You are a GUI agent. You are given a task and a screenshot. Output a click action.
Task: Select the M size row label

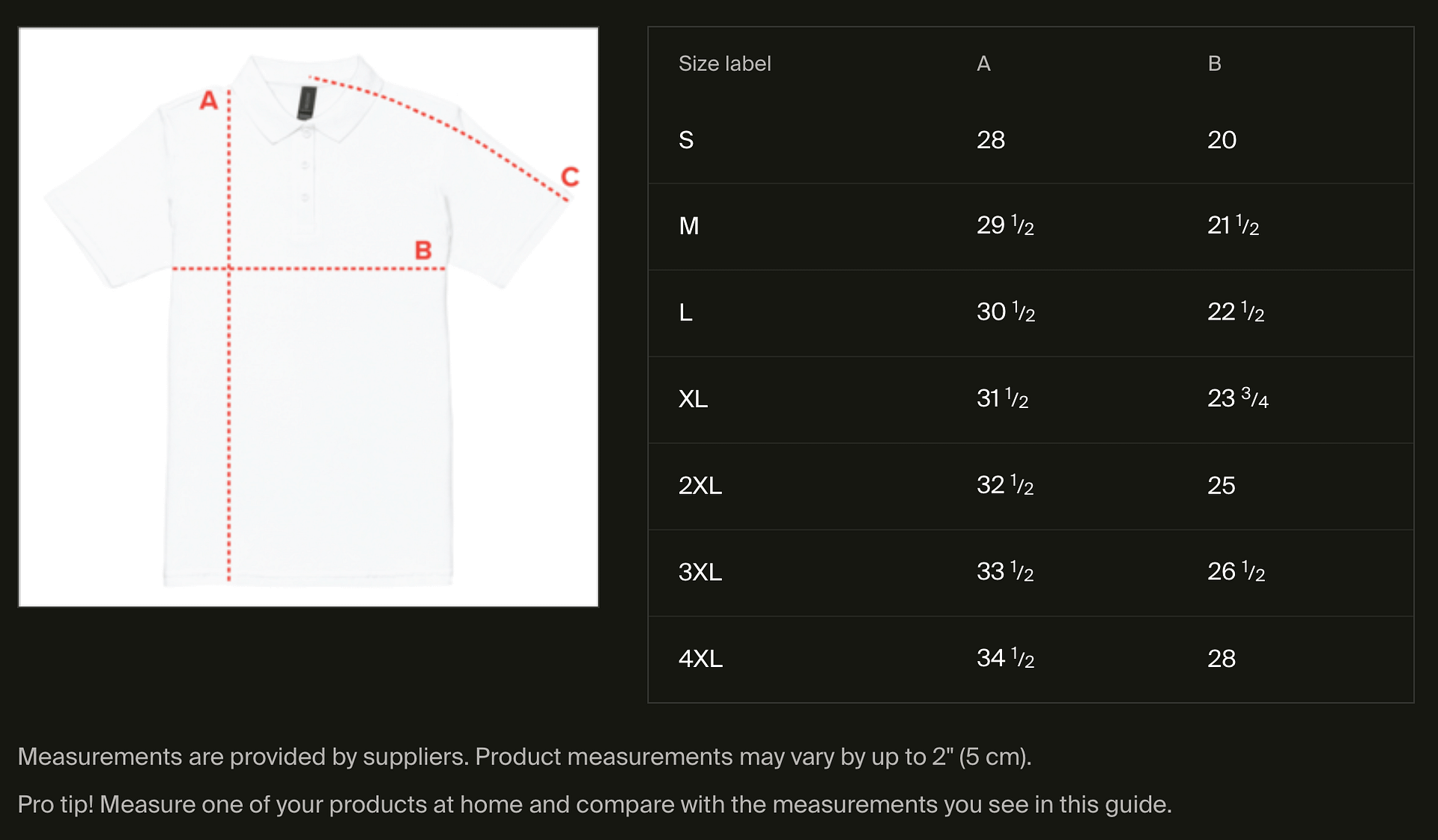click(688, 226)
